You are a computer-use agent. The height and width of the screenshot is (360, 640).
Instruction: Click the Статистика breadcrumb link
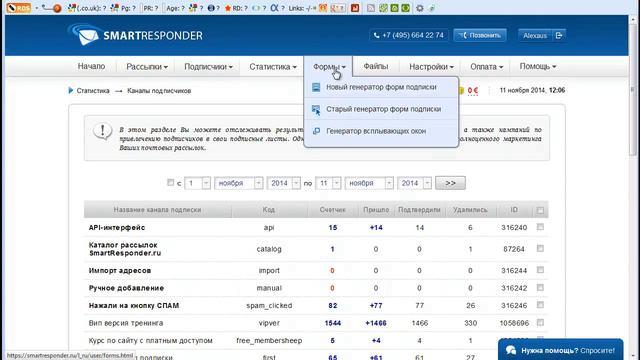click(93, 91)
